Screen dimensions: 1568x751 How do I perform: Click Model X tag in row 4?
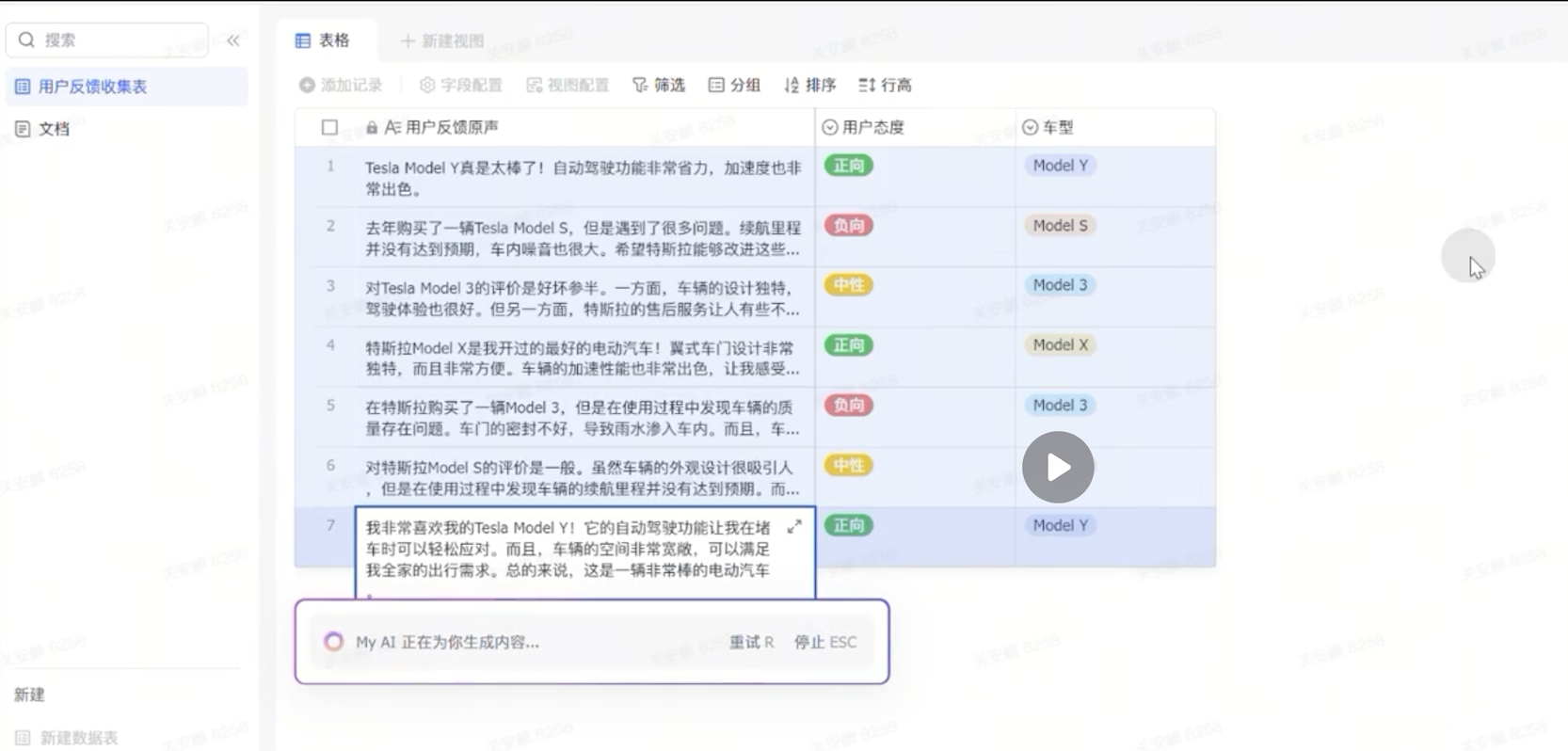tap(1060, 345)
